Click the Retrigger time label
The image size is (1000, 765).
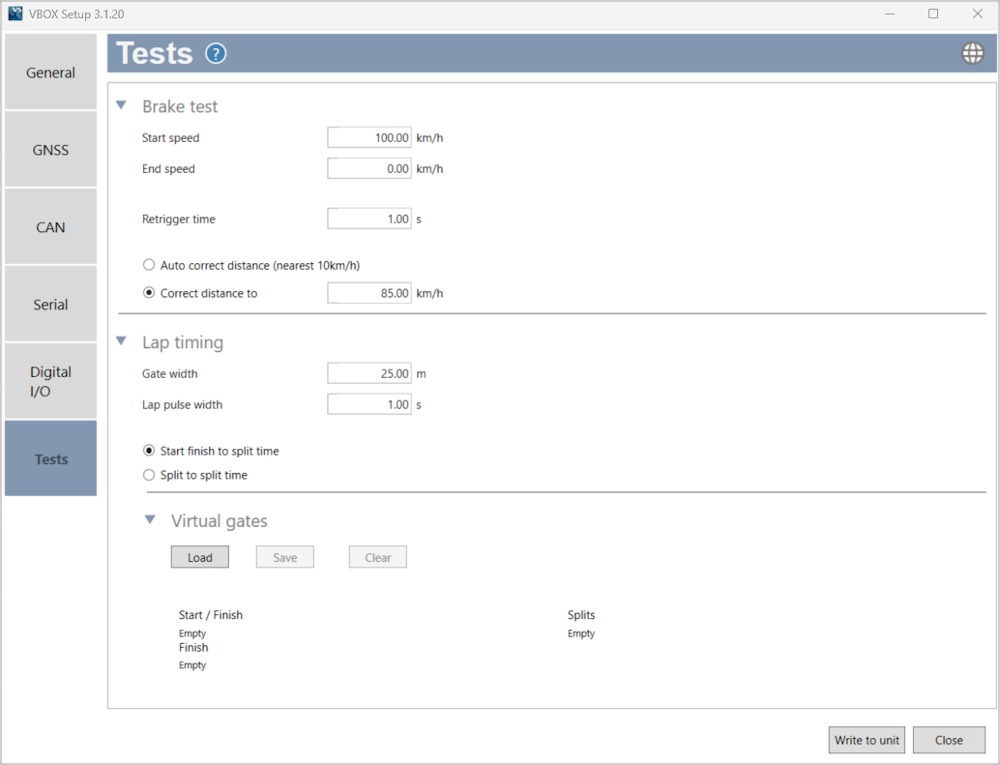[179, 219]
